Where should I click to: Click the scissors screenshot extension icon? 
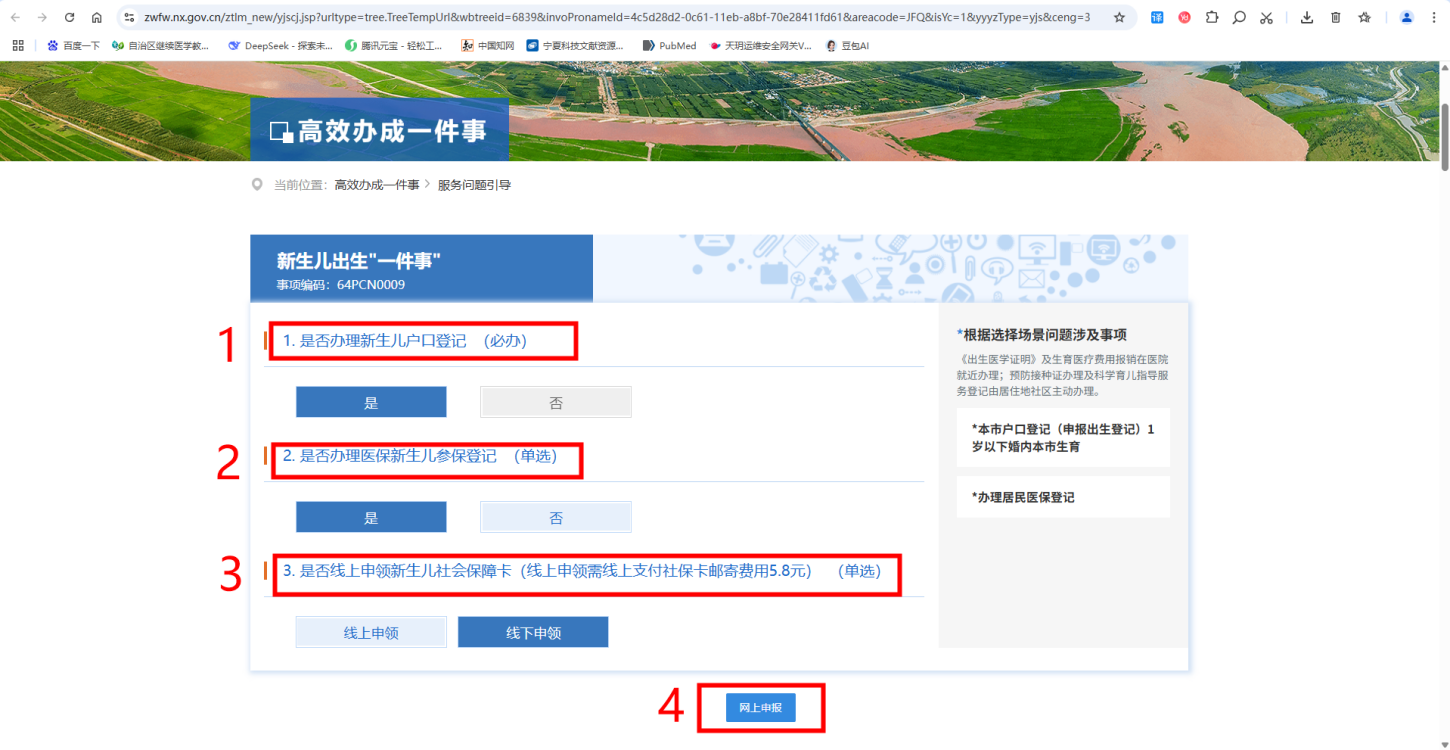pyautogui.click(x=1266, y=17)
